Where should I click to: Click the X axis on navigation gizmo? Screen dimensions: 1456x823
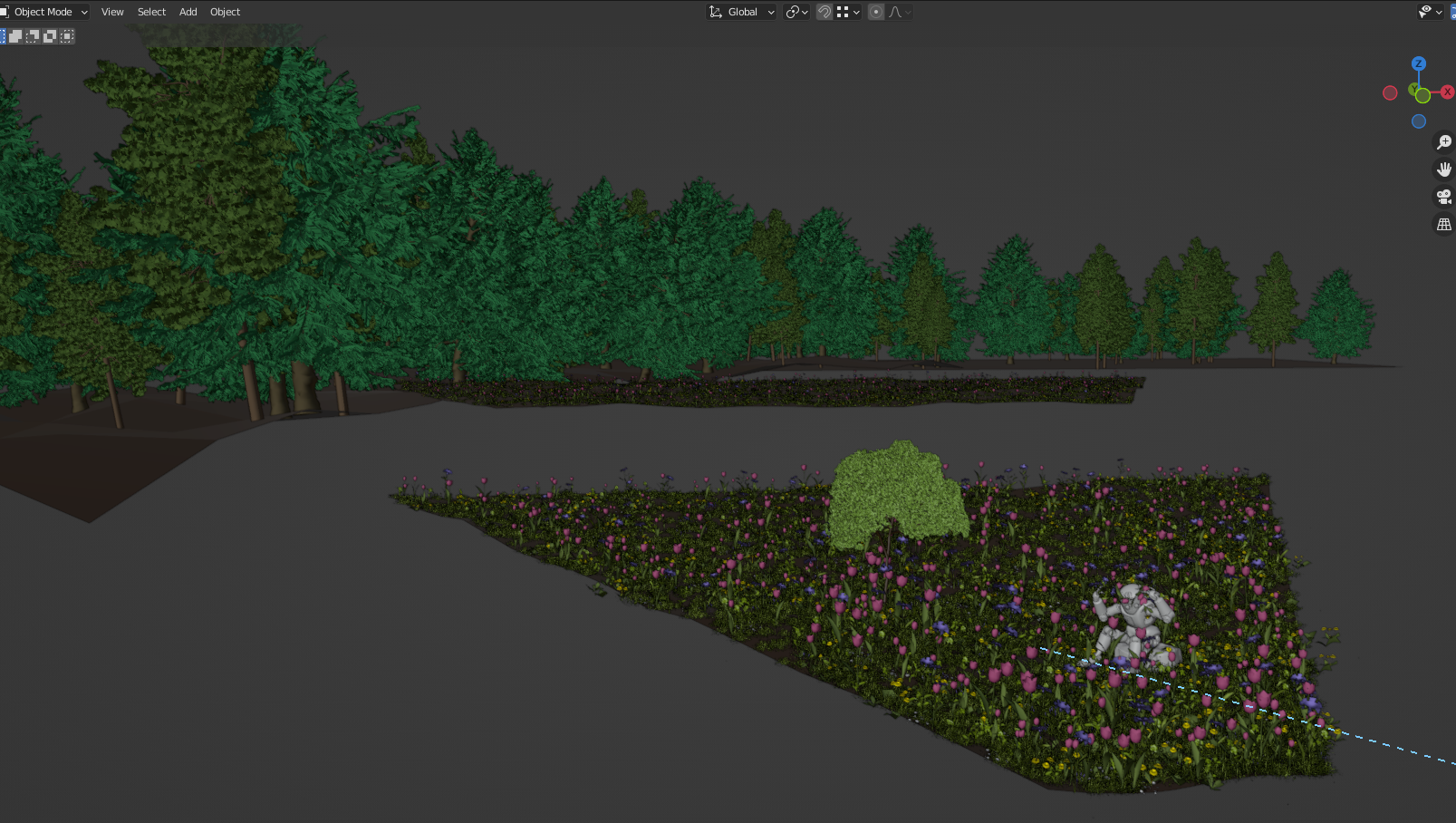(x=1448, y=92)
